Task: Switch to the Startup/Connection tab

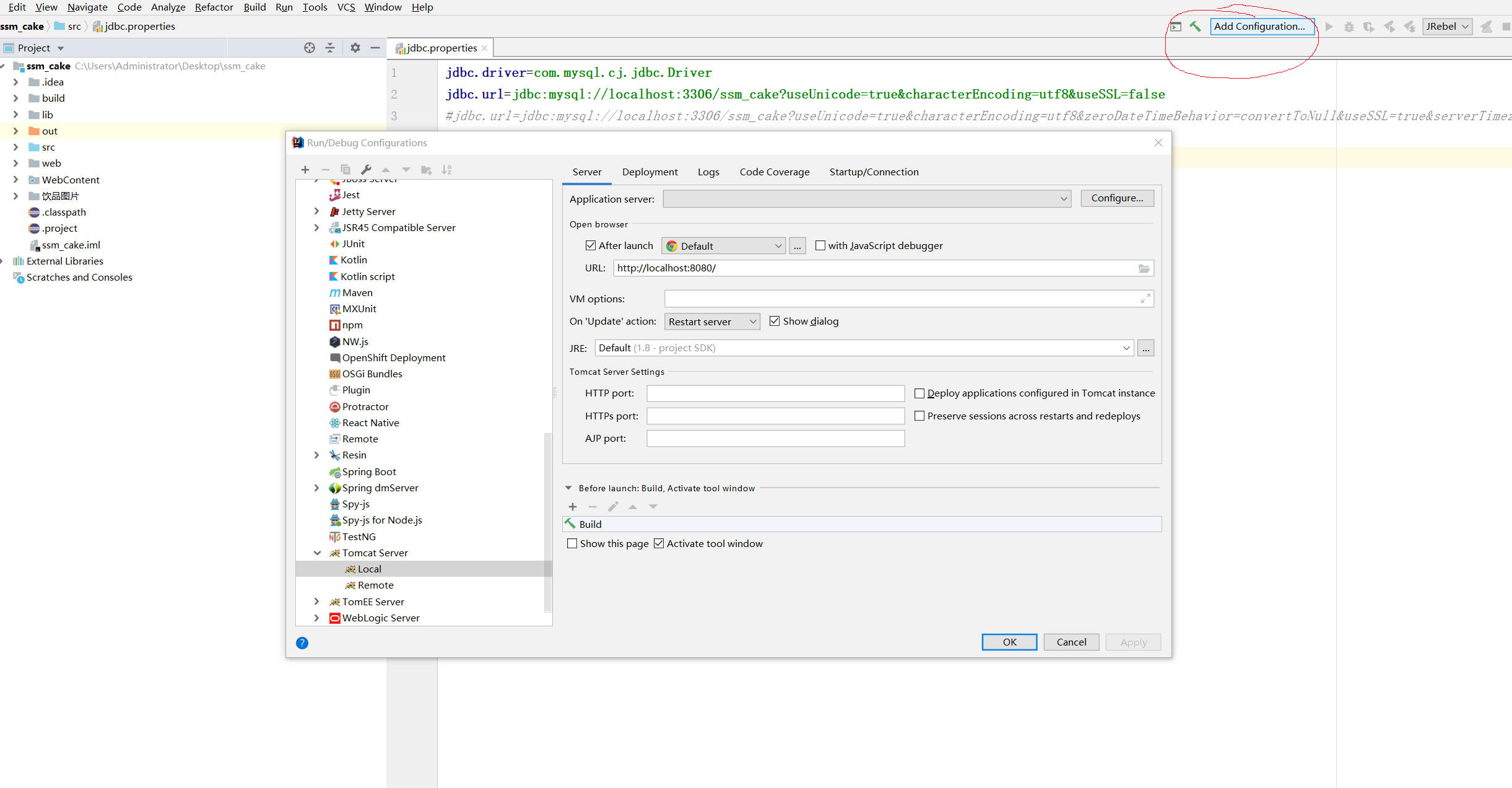Action: 874,172
